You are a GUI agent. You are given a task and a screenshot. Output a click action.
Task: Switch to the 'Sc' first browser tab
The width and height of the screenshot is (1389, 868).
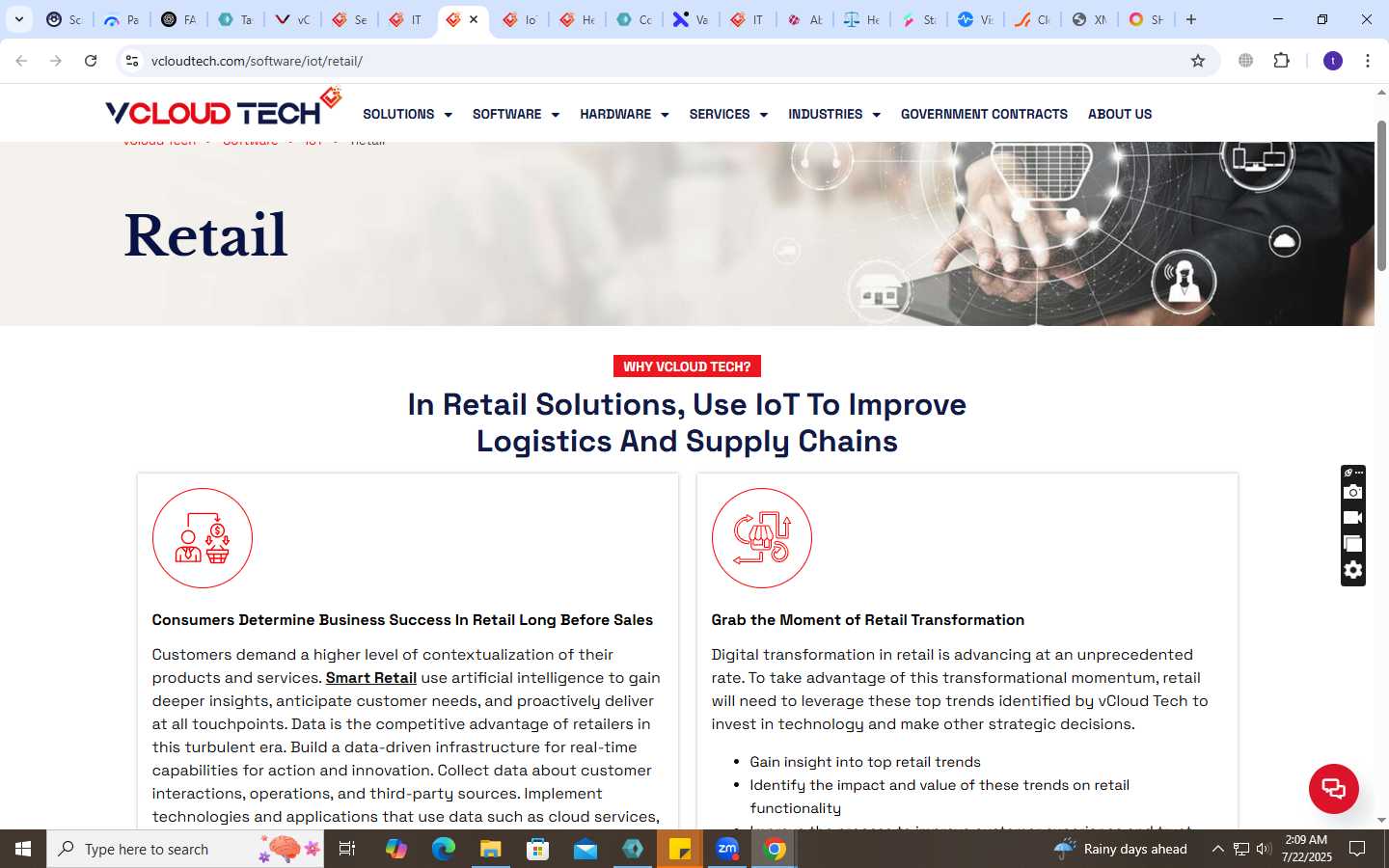(65, 19)
